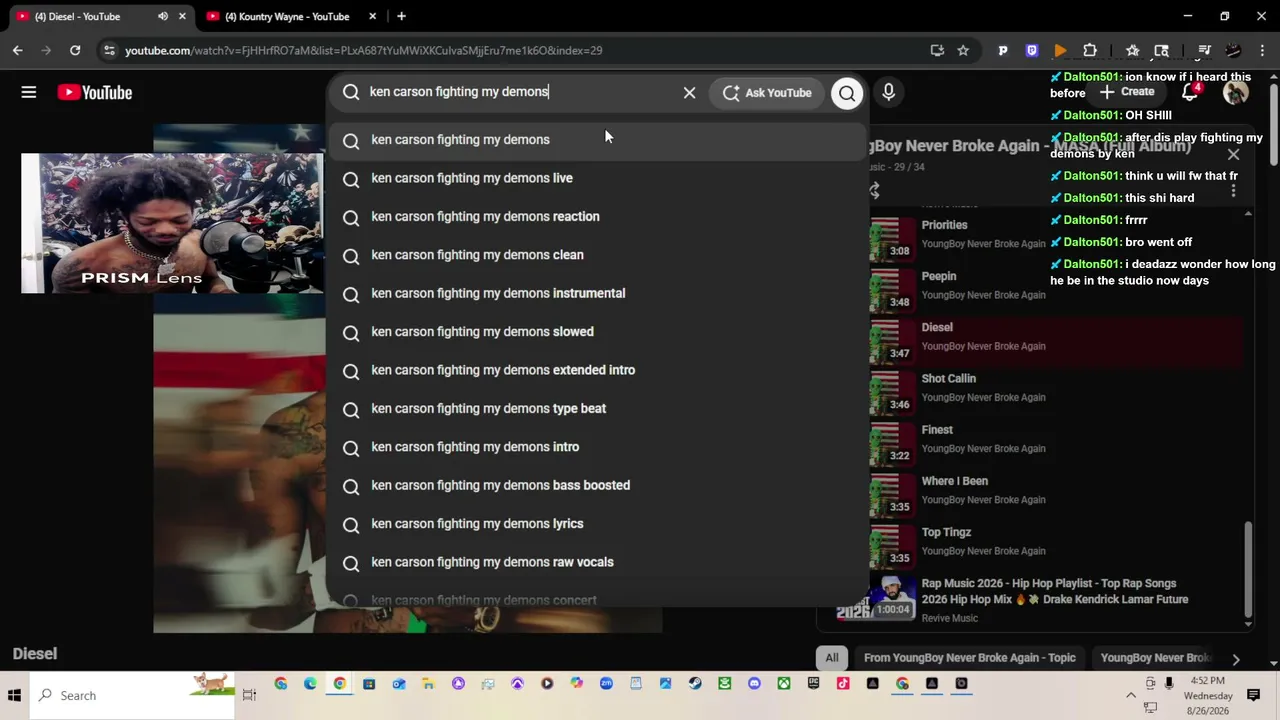The height and width of the screenshot is (720, 1280).
Task: Choose the fighting my demons clean suggestion
Action: 597,255
